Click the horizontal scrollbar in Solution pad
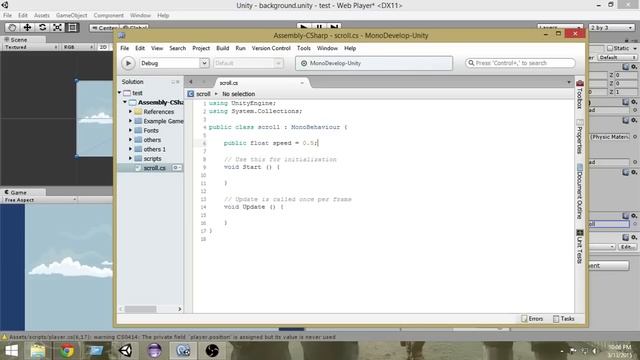 pos(140,309)
